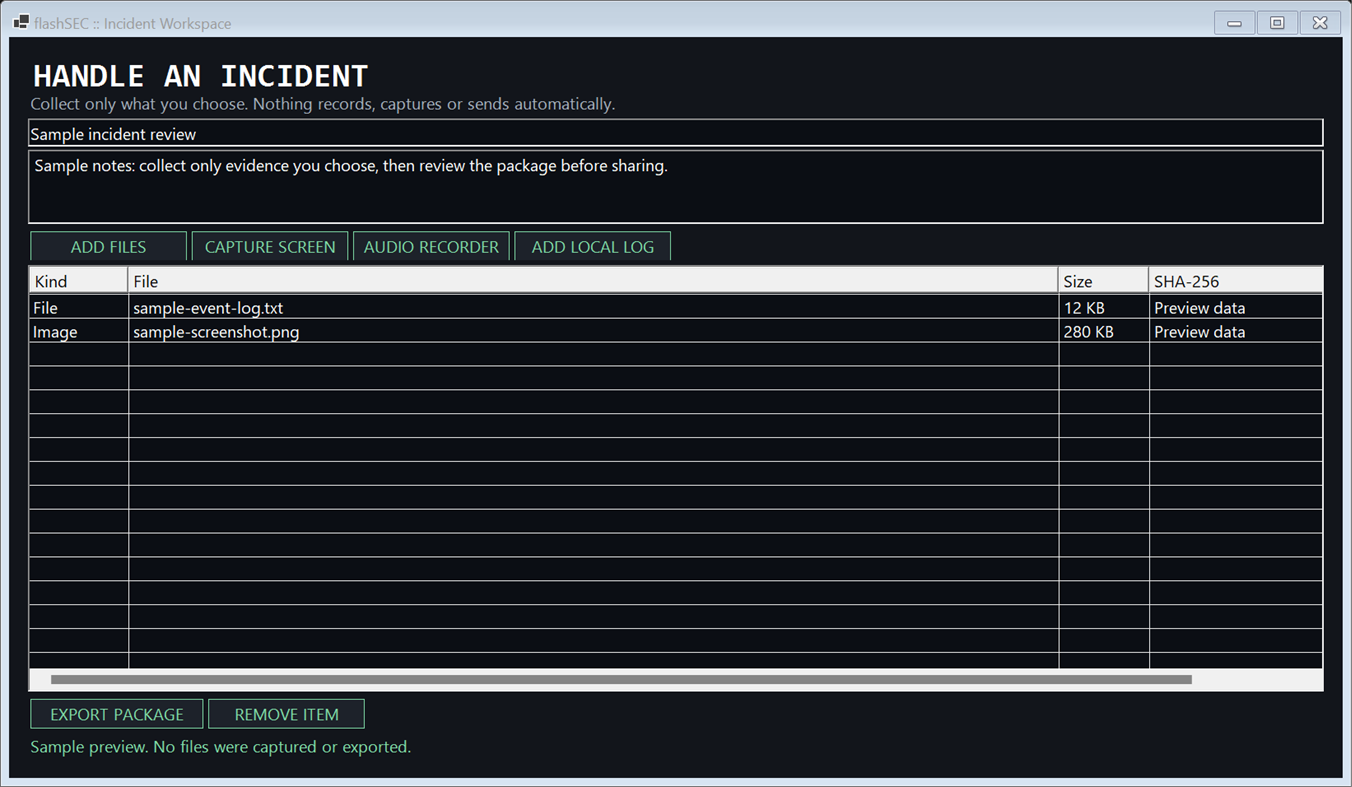The height and width of the screenshot is (787, 1352).
Task: Click into the sample notes text area
Action: pyautogui.click(x=676, y=187)
